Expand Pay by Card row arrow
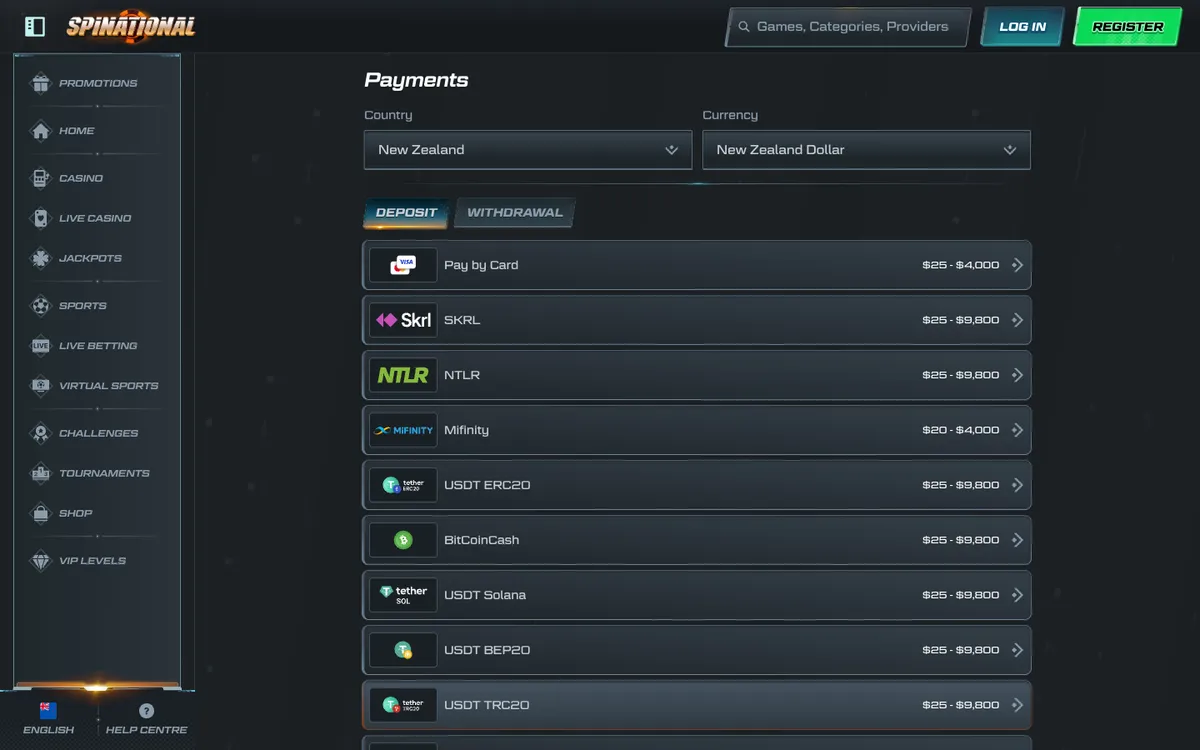The image size is (1200, 750). point(1017,265)
